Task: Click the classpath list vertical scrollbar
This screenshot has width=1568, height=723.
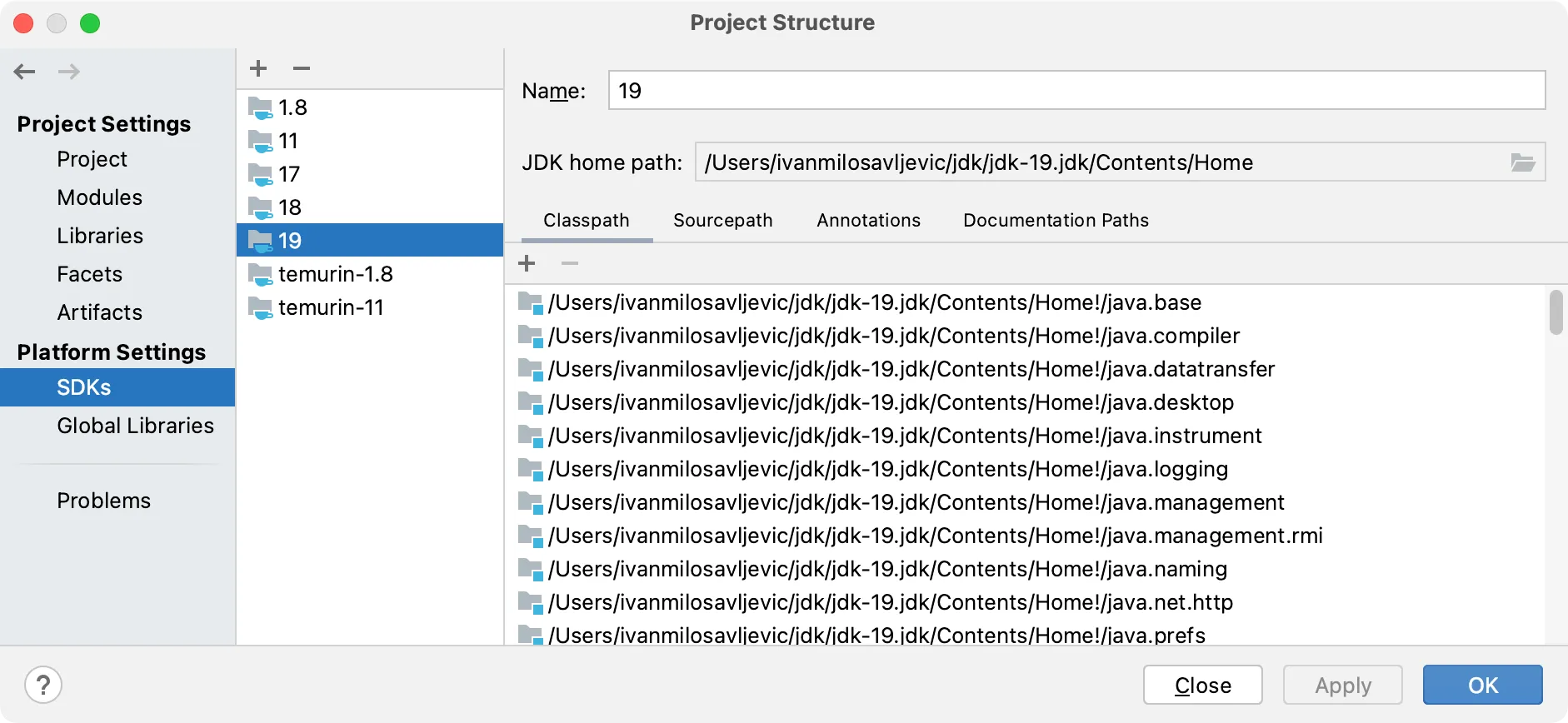Action: pos(1556,312)
